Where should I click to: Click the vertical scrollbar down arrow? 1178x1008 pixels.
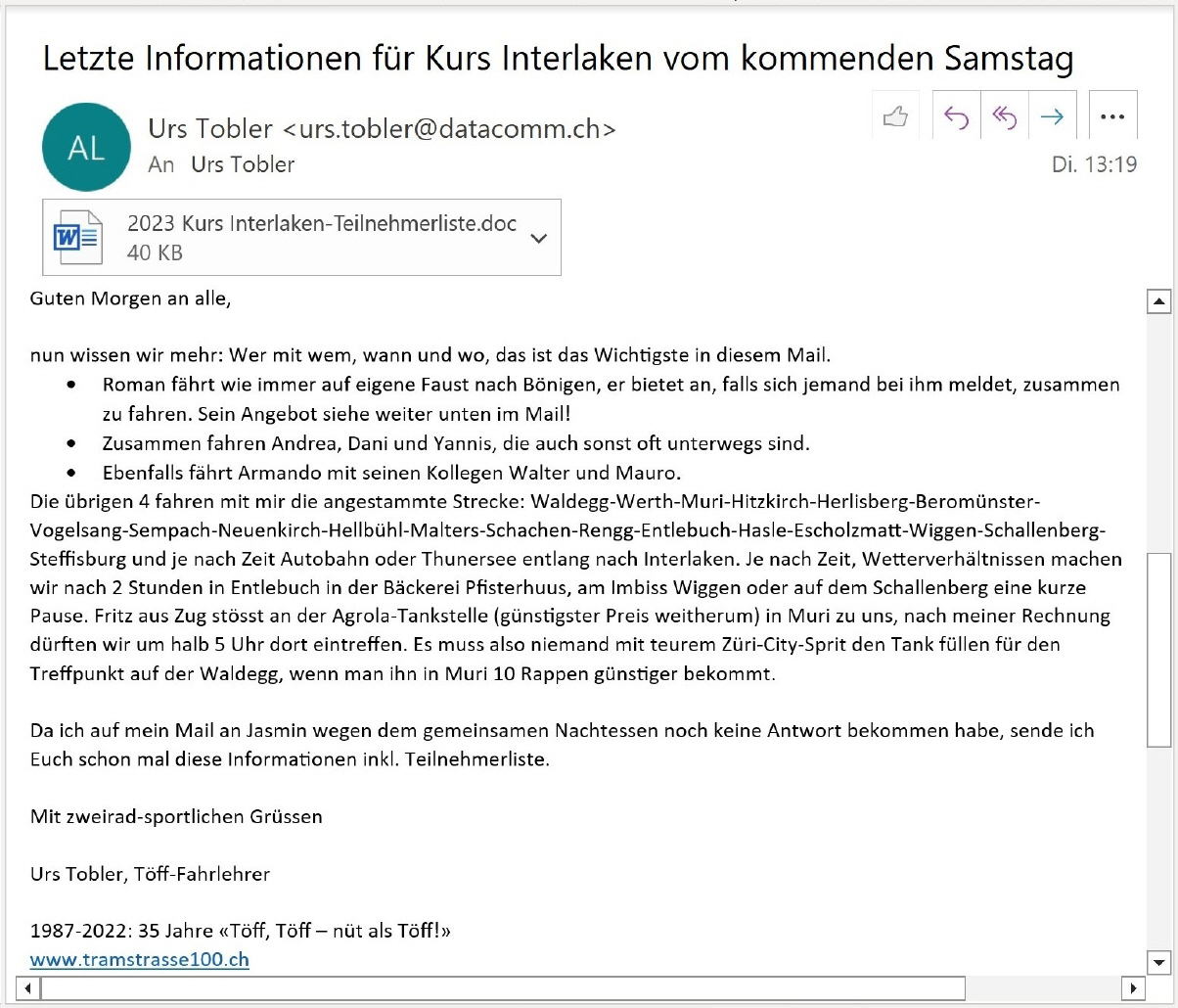[1158, 960]
